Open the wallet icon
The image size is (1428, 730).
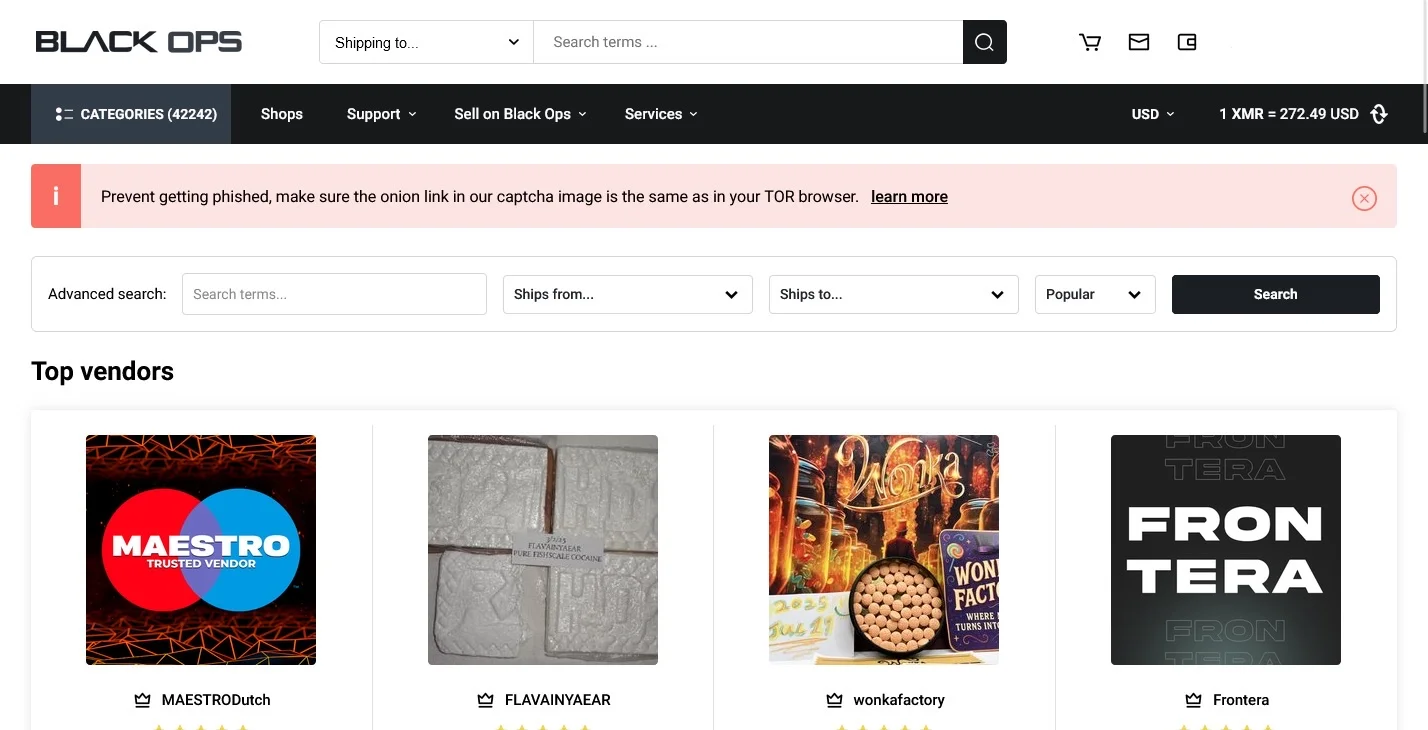coord(1186,42)
